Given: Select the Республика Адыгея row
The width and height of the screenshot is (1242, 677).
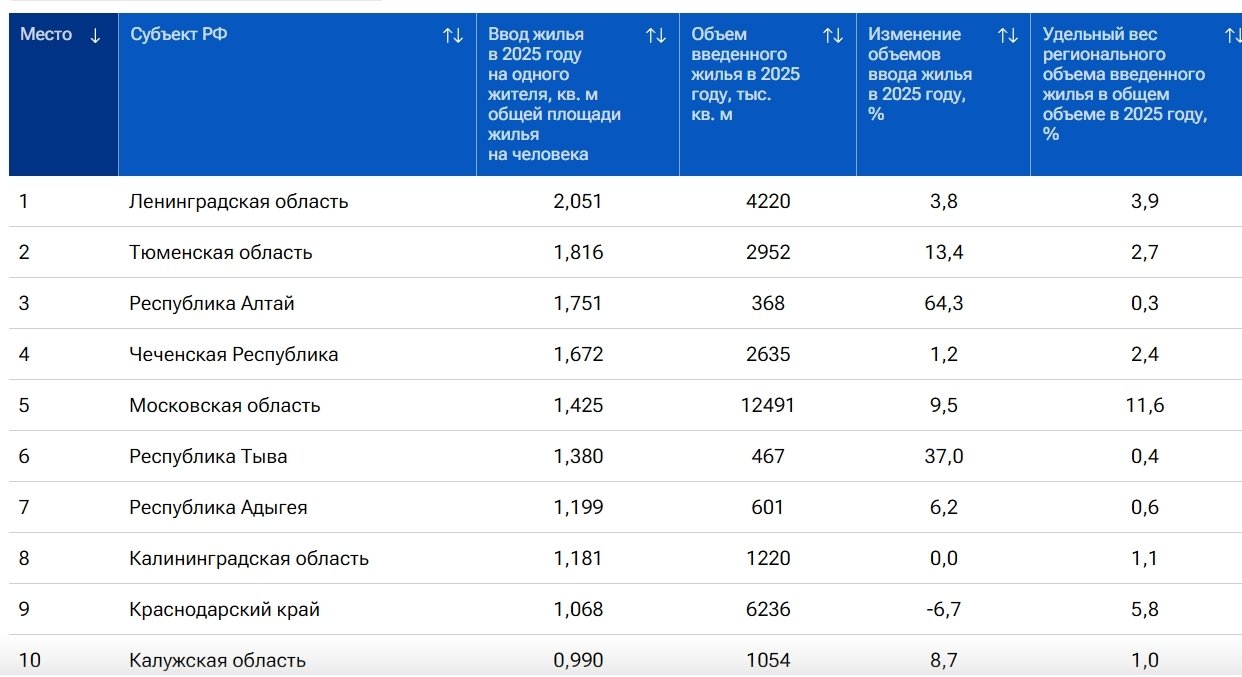Looking at the screenshot, I should (x=218, y=508).
